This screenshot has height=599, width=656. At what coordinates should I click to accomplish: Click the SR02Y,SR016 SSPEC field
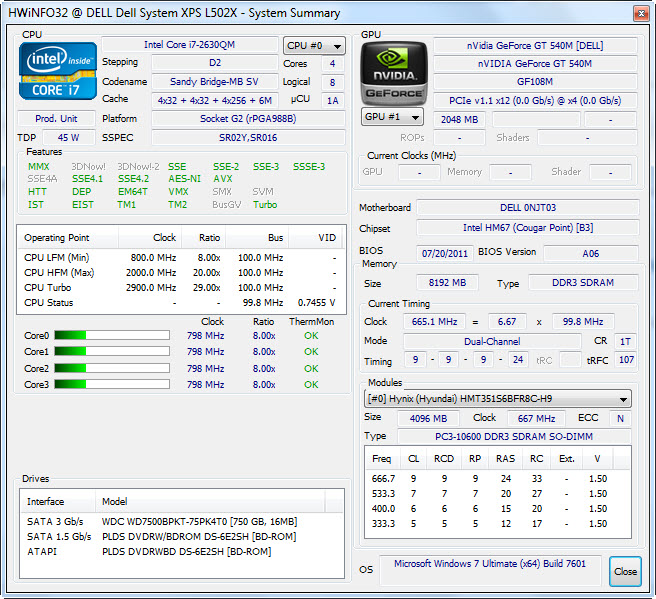248,138
